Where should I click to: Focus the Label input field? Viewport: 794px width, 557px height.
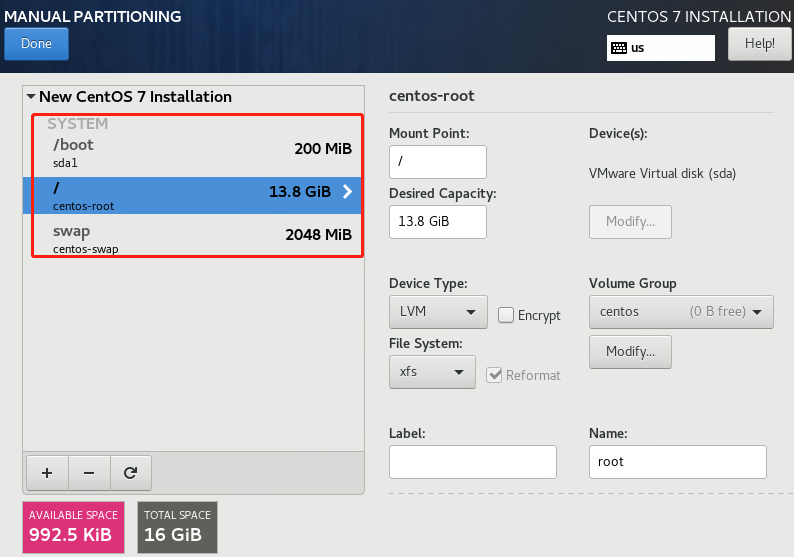tap(473, 462)
